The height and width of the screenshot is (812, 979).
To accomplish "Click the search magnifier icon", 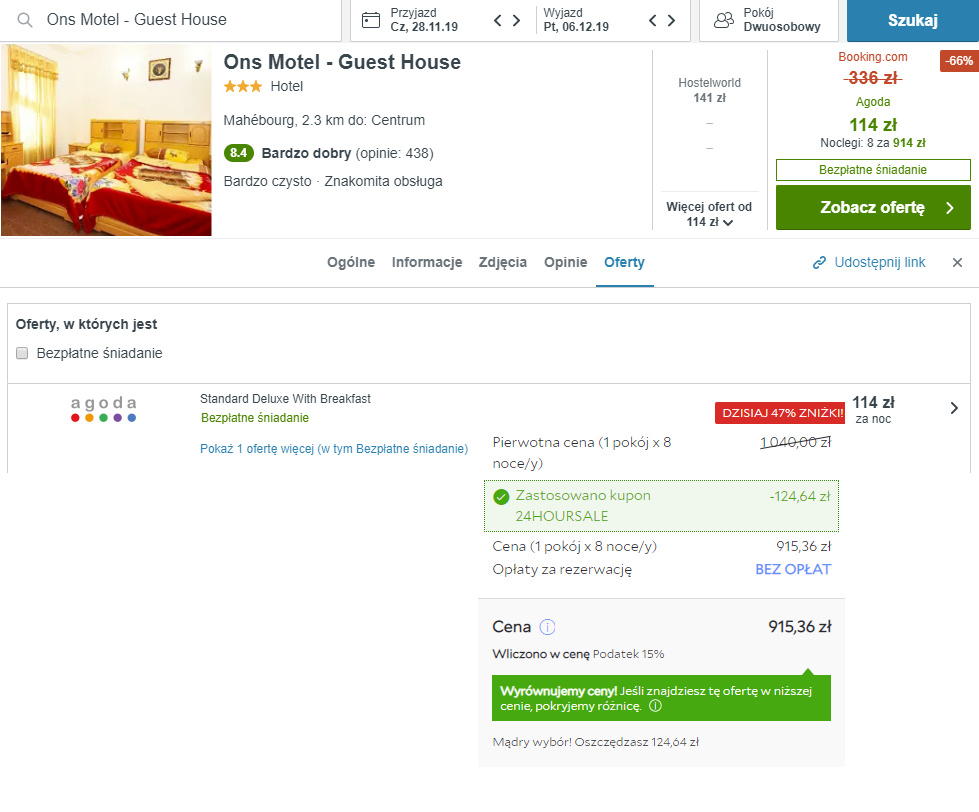I will tap(25, 20).
